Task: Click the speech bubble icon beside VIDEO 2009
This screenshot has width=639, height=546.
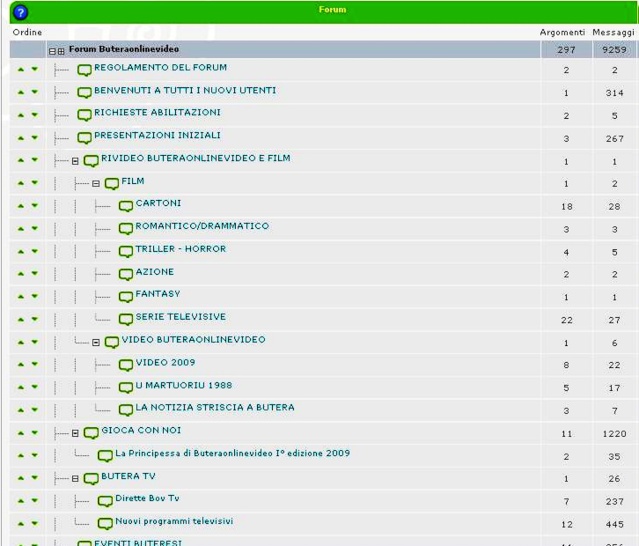Action: point(126,365)
